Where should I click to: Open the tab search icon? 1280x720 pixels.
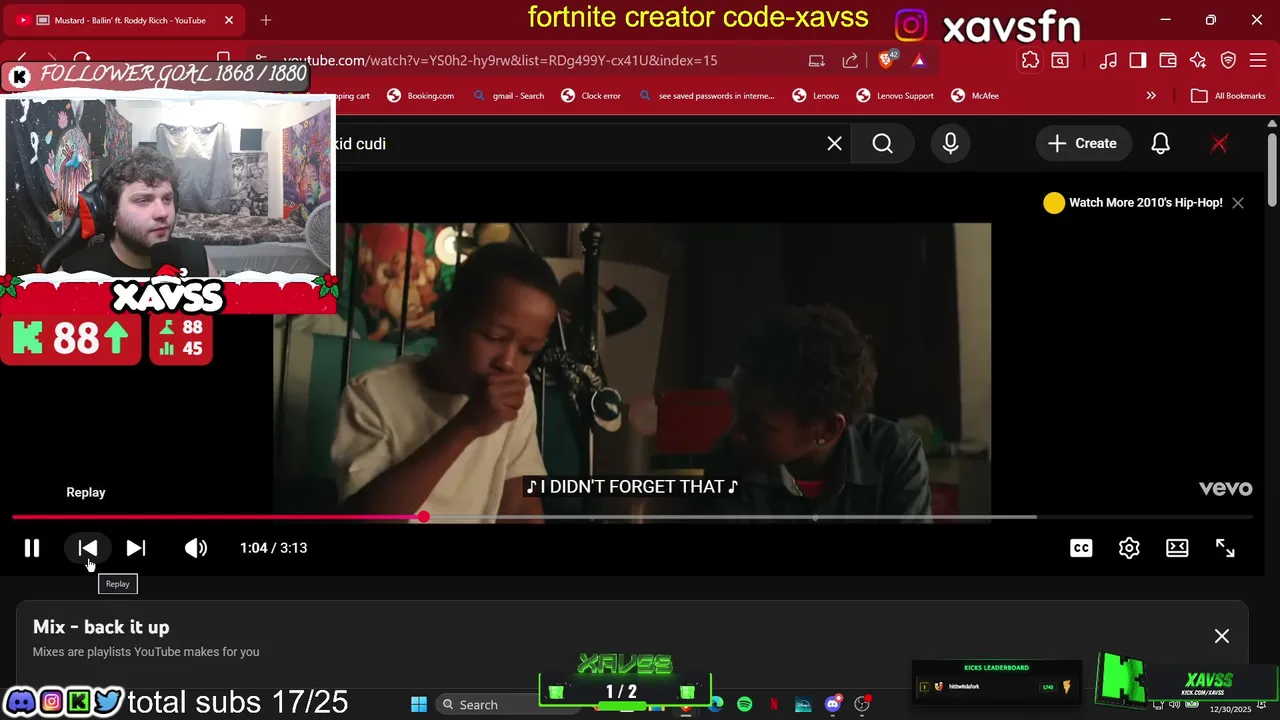tap(1060, 60)
